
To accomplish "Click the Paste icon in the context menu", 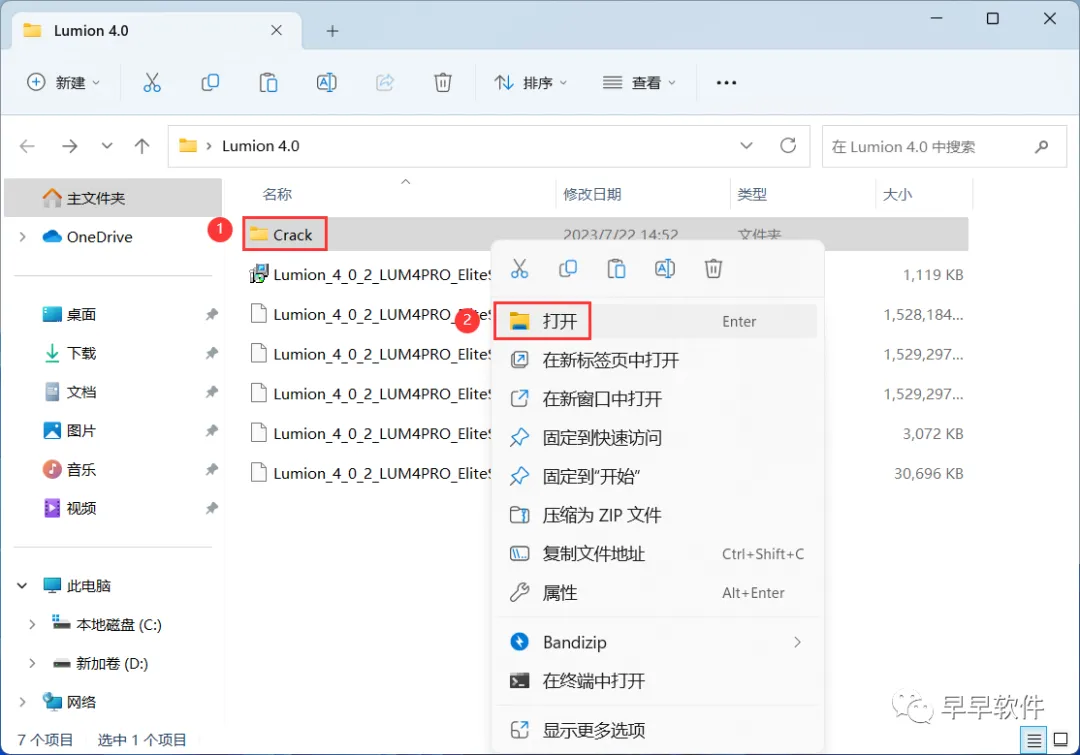I will click(x=616, y=269).
